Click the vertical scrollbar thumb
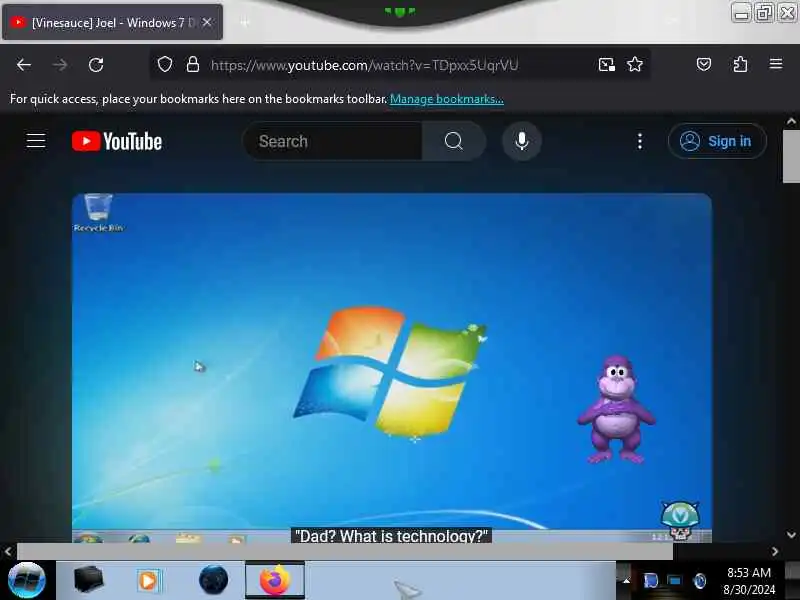Screen dimensions: 800x600 click(791, 156)
